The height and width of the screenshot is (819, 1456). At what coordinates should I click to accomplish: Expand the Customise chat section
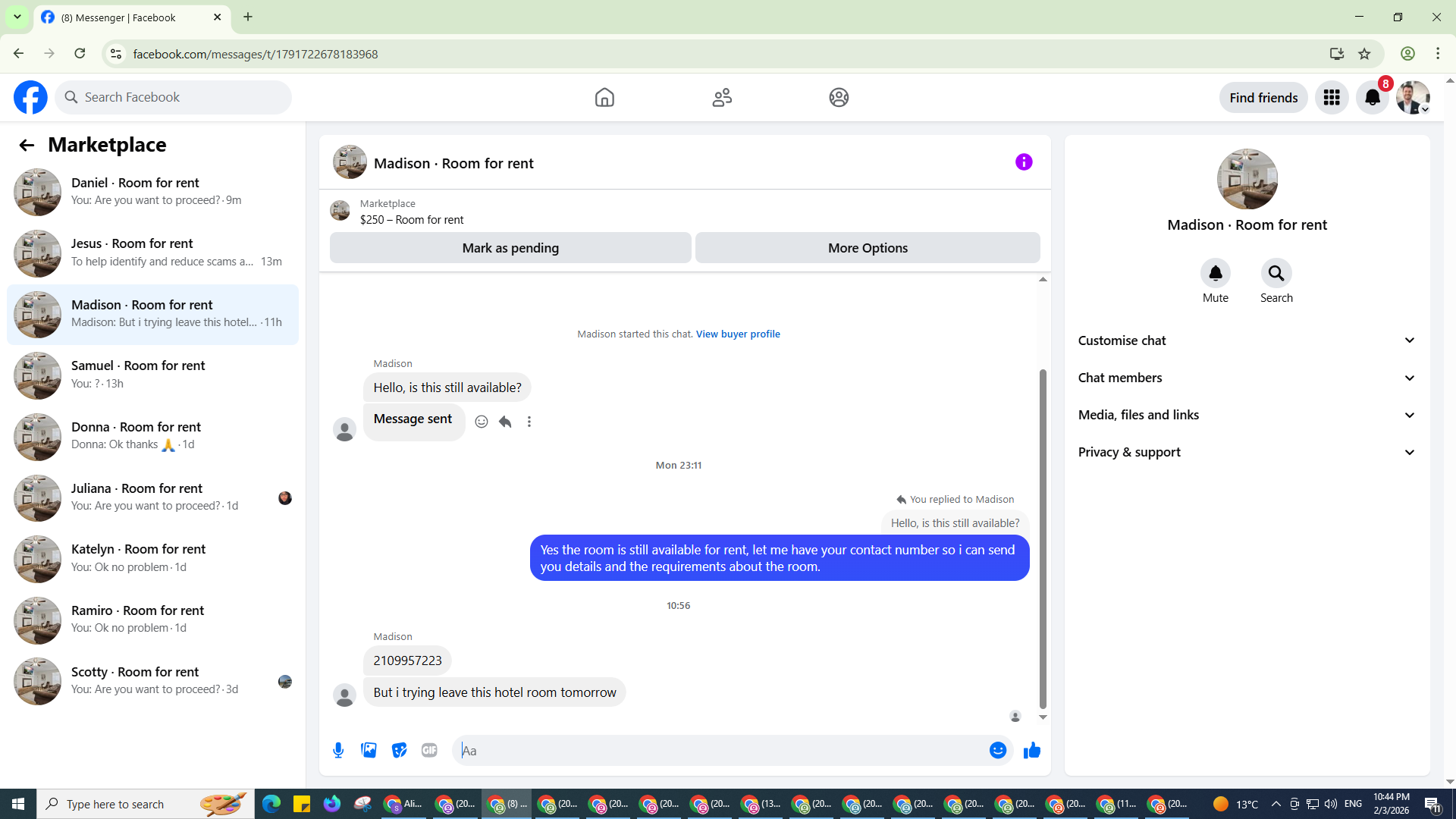click(1247, 340)
